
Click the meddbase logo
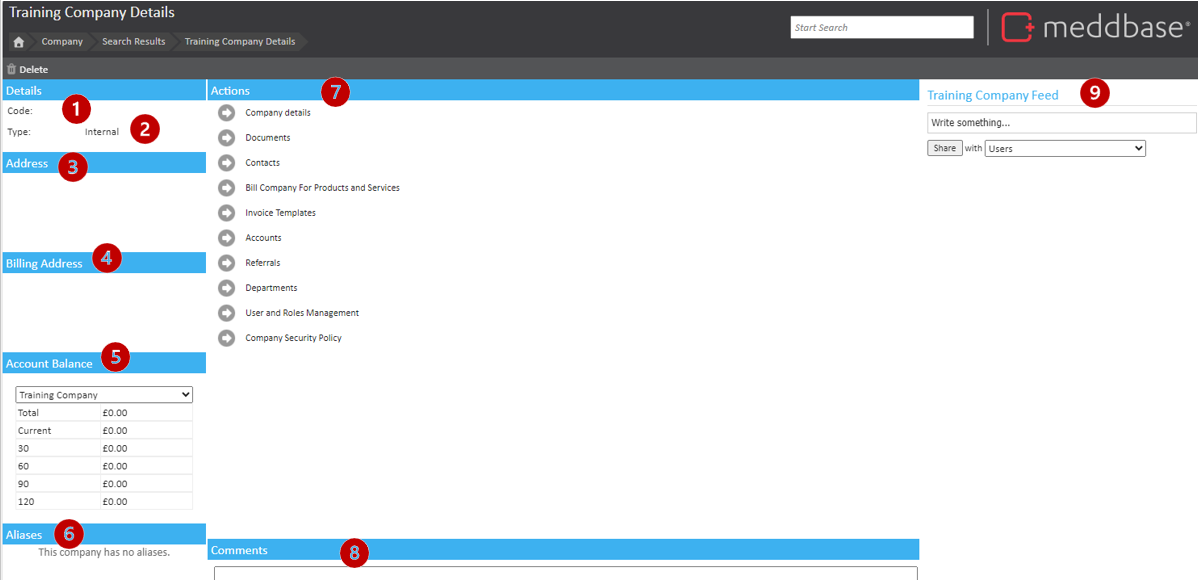click(1095, 27)
